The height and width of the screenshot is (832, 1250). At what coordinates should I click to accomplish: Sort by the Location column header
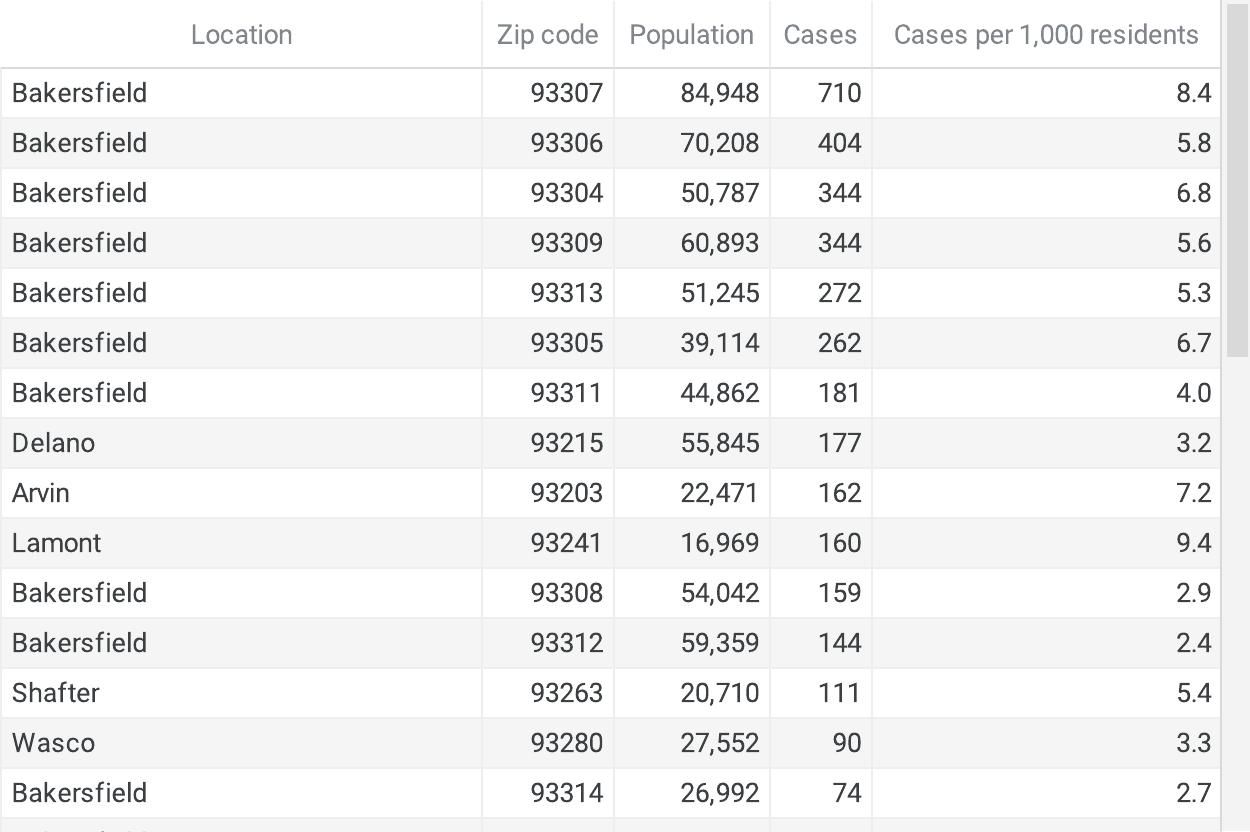pyautogui.click(x=241, y=35)
